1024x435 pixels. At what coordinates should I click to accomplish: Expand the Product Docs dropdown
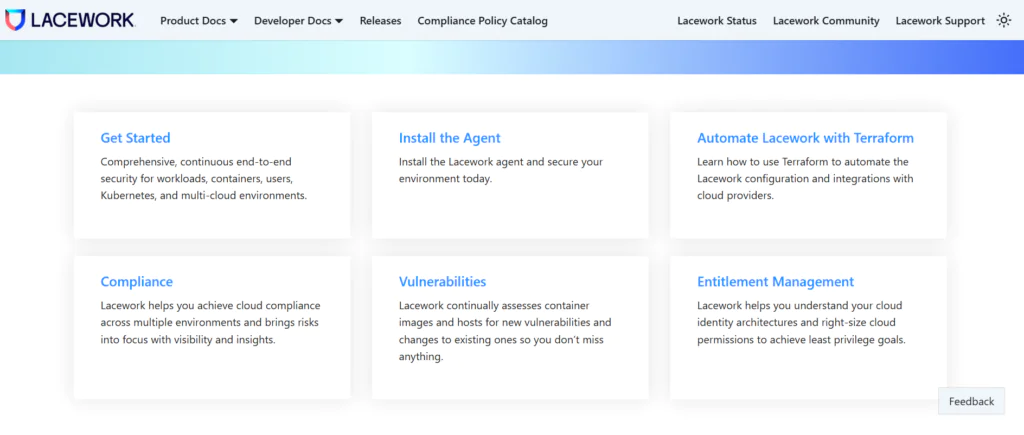pos(199,21)
